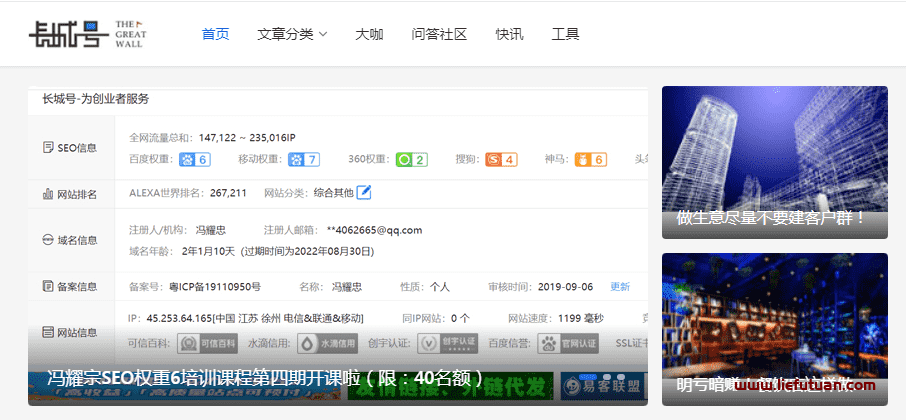Click the green 友情链接、外链代发 banner
The height and width of the screenshot is (420, 906).
pyautogui.click(x=450, y=386)
